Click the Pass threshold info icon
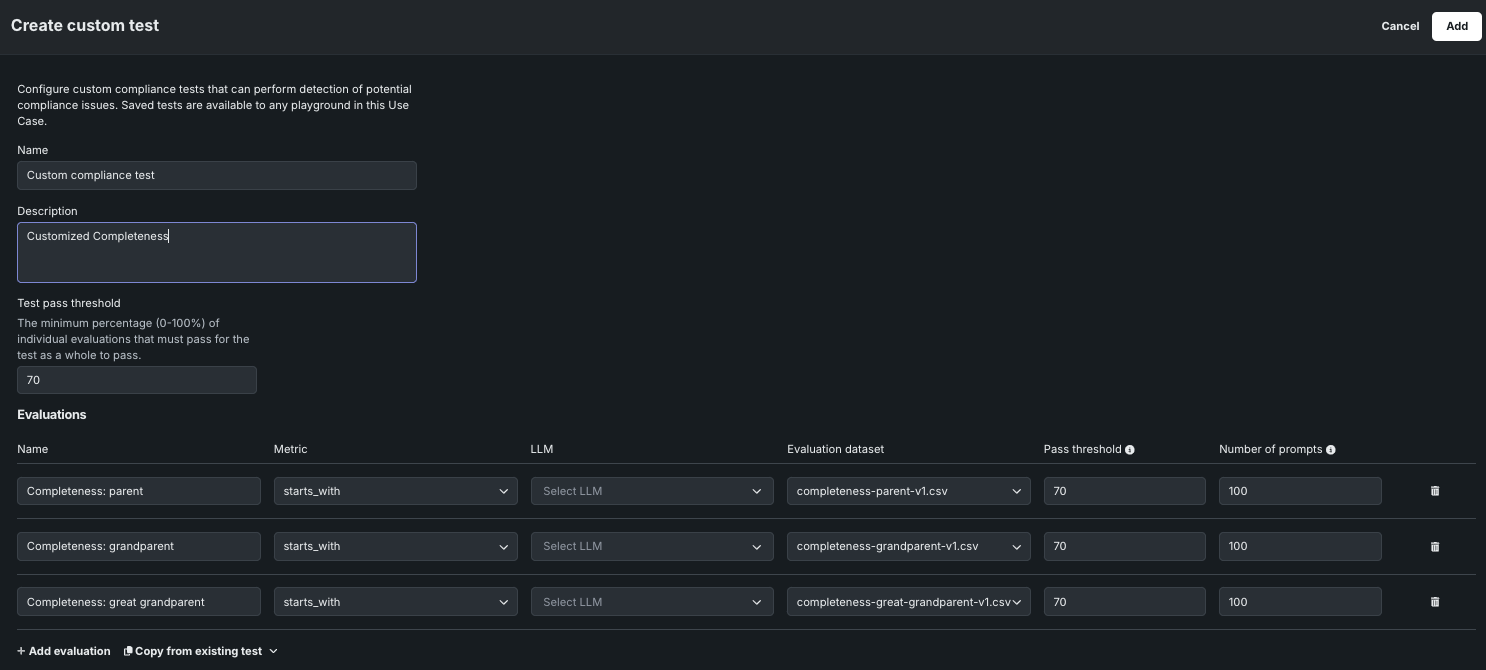 [x=1130, y=450]
